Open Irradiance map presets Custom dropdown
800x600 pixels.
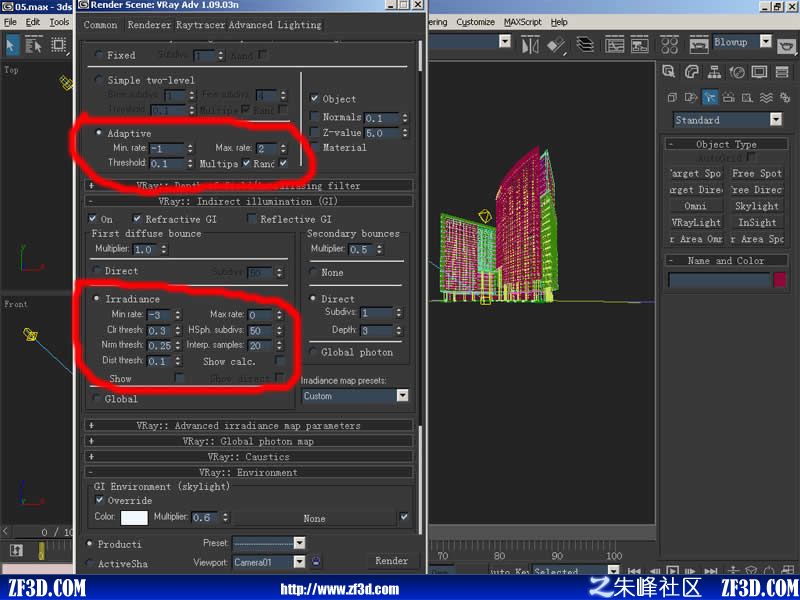coord(356,395)
